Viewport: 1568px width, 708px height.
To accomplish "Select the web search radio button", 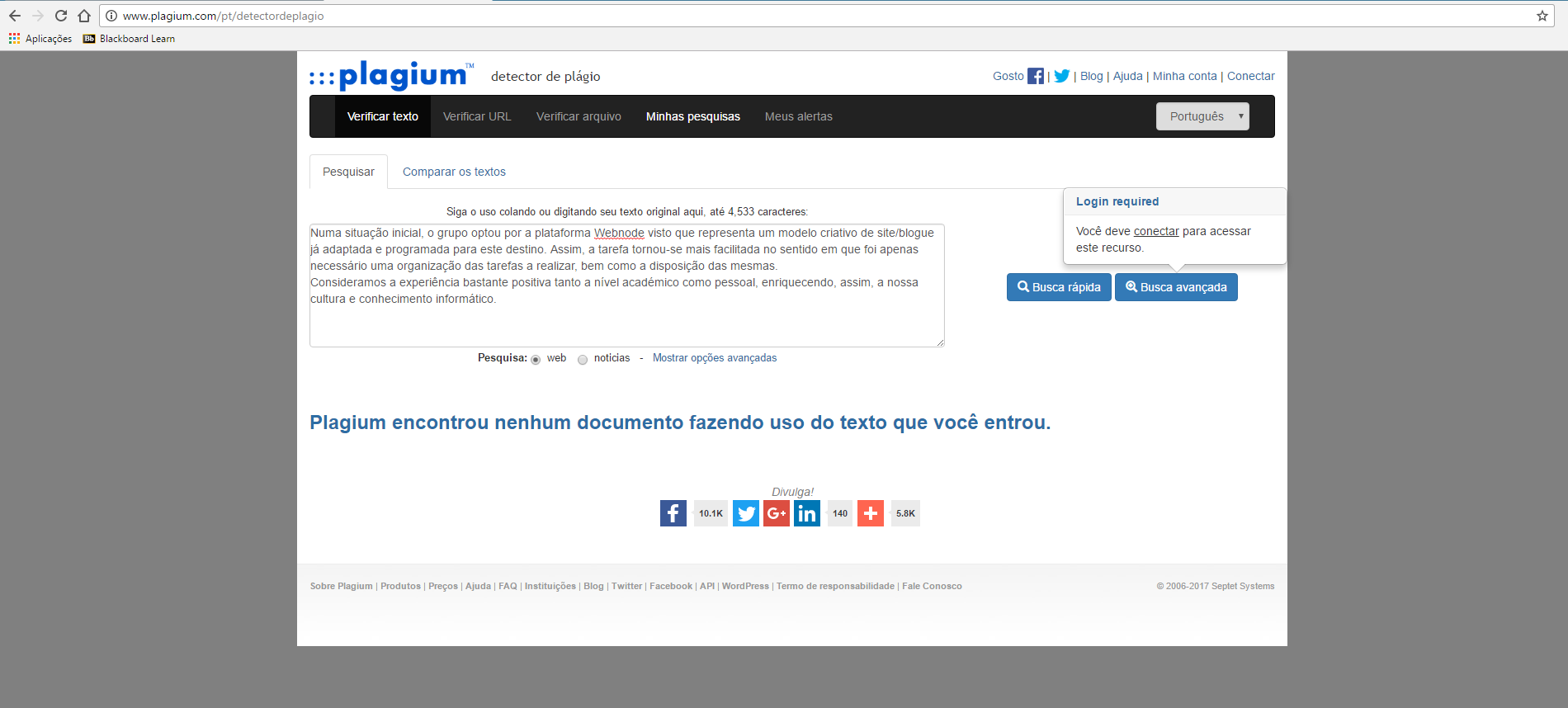I will [x=536, y=359].
